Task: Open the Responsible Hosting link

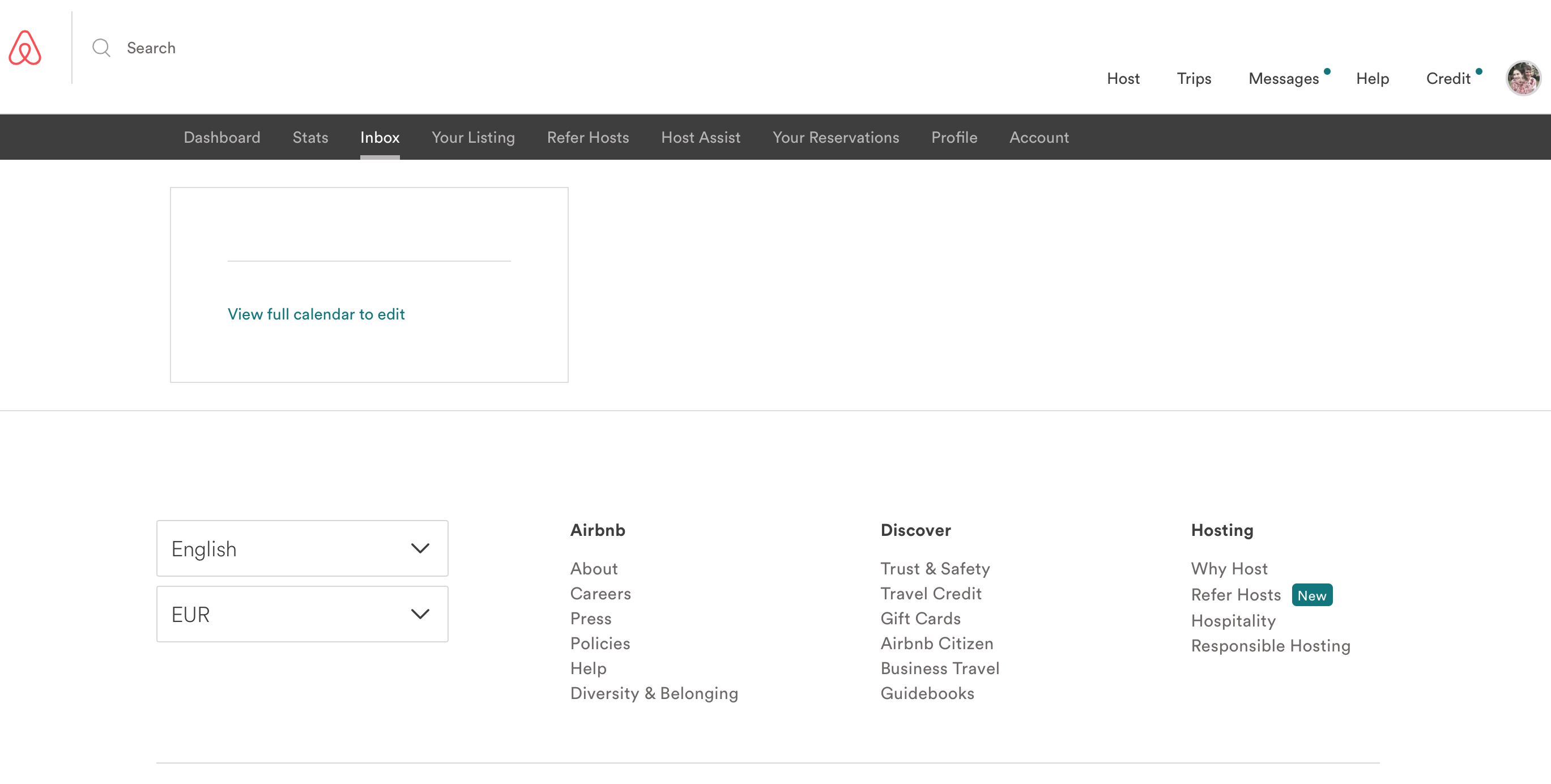Action: (1271, 646)
